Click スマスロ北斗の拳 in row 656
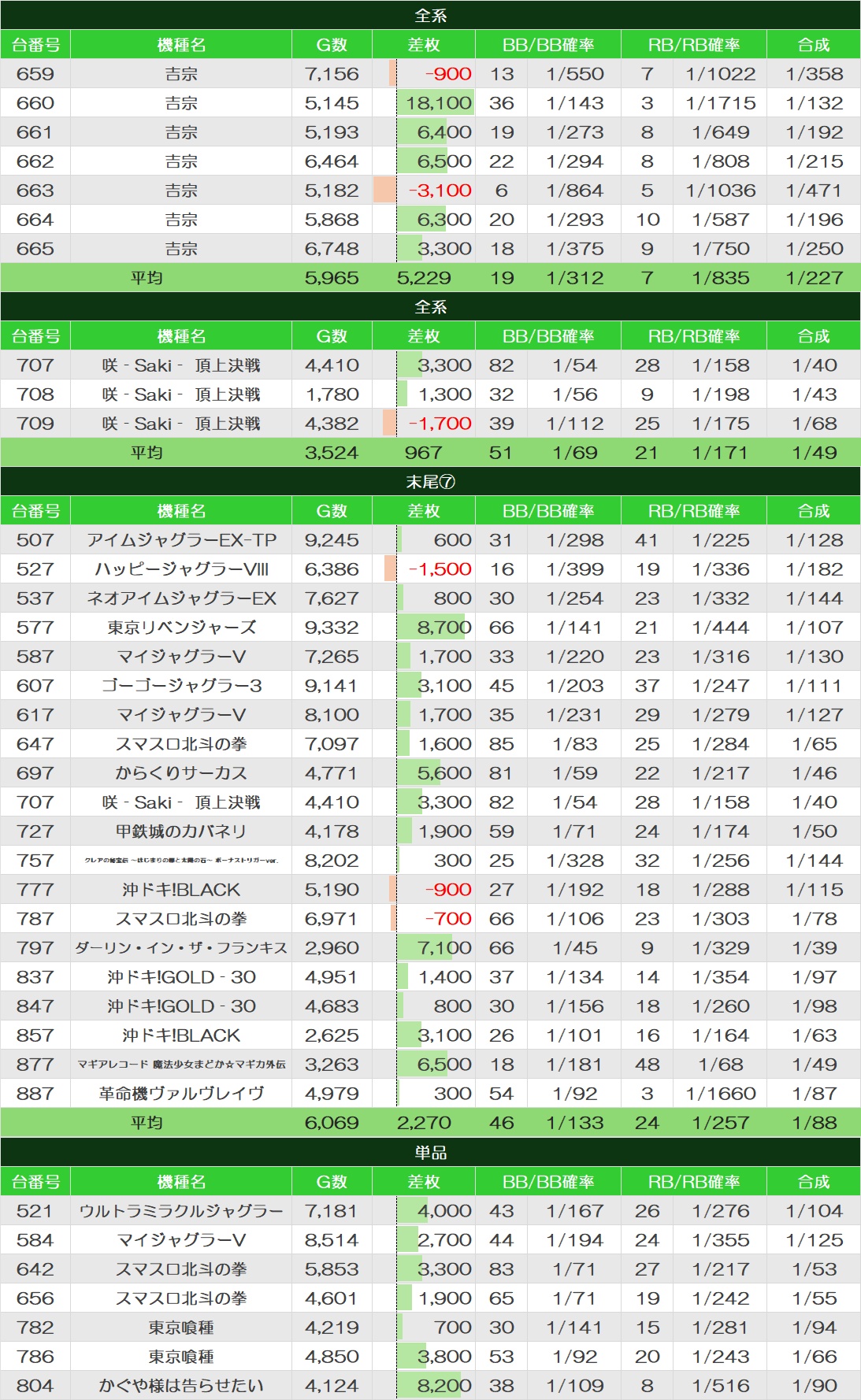Viewport: 861px width, 1400px height. pos(181,1298)
